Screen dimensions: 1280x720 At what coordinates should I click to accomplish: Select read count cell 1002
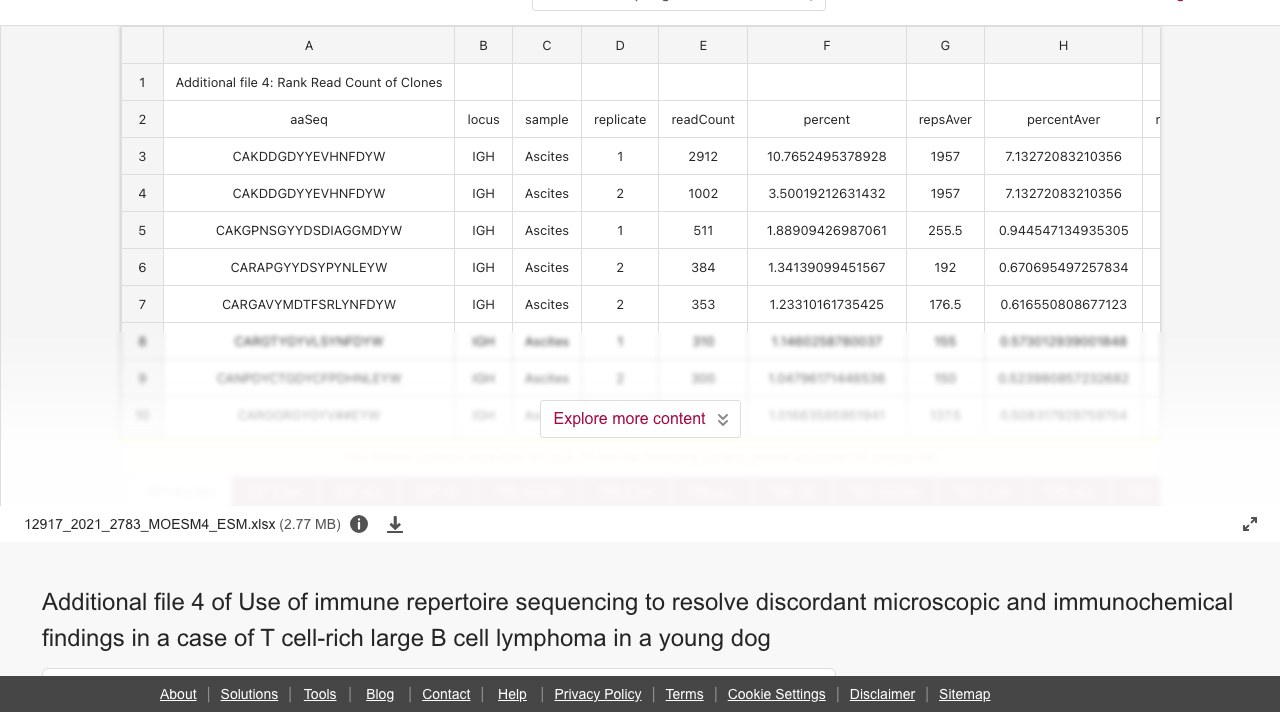pyautogui.click(x=703, y=193)
